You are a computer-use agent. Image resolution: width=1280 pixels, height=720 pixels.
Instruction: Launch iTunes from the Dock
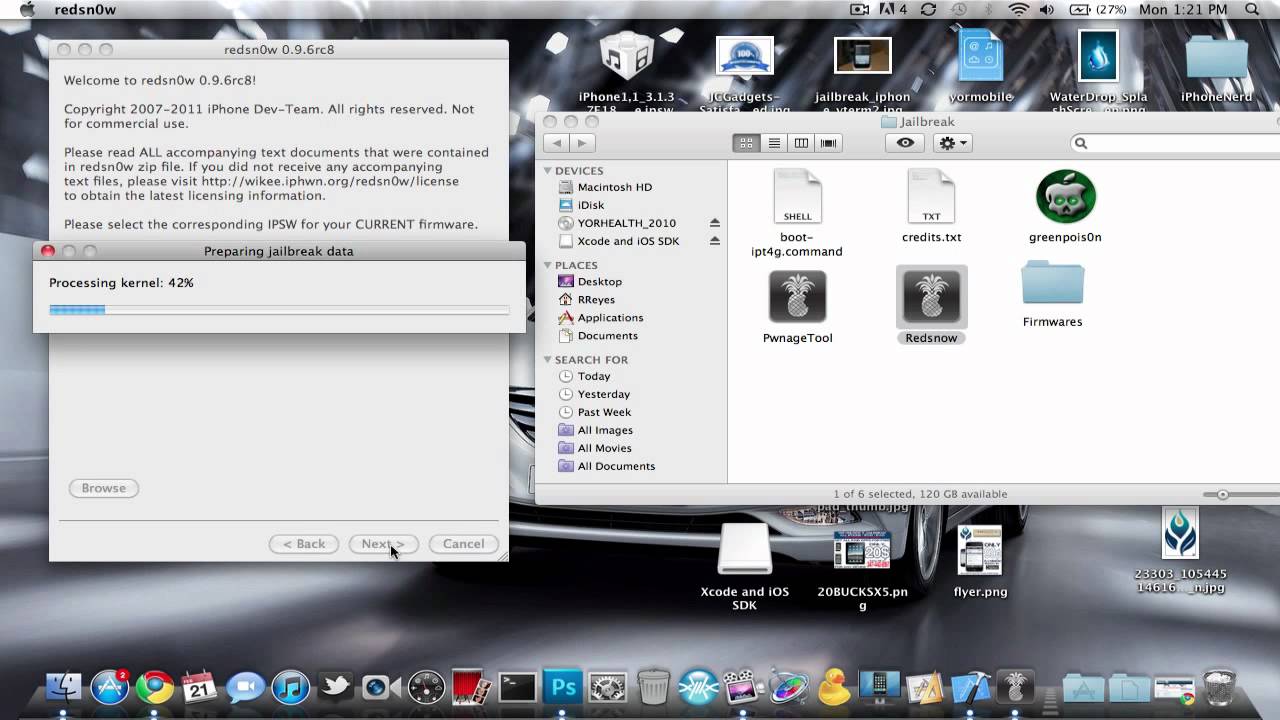point(291,687)
